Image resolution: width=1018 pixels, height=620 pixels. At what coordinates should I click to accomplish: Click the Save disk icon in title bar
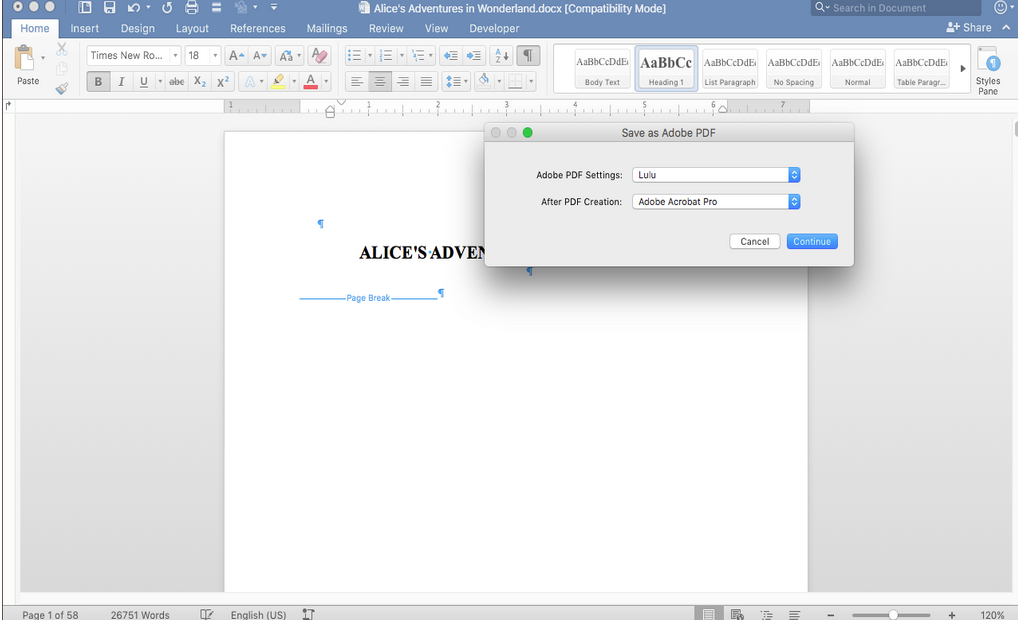pos(109,8)
